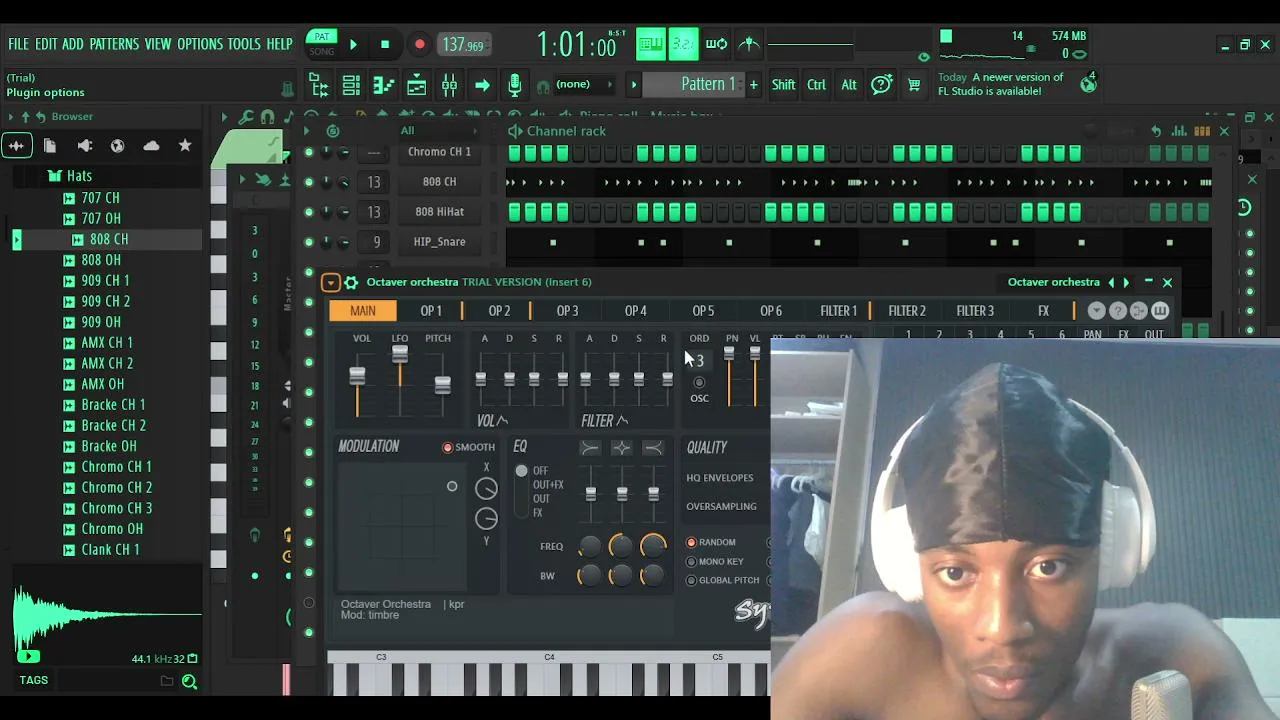1280x720 pixels.
Task: Switch to the OP 1 tab
Action: pyautogui.click(x=431, y=311)
